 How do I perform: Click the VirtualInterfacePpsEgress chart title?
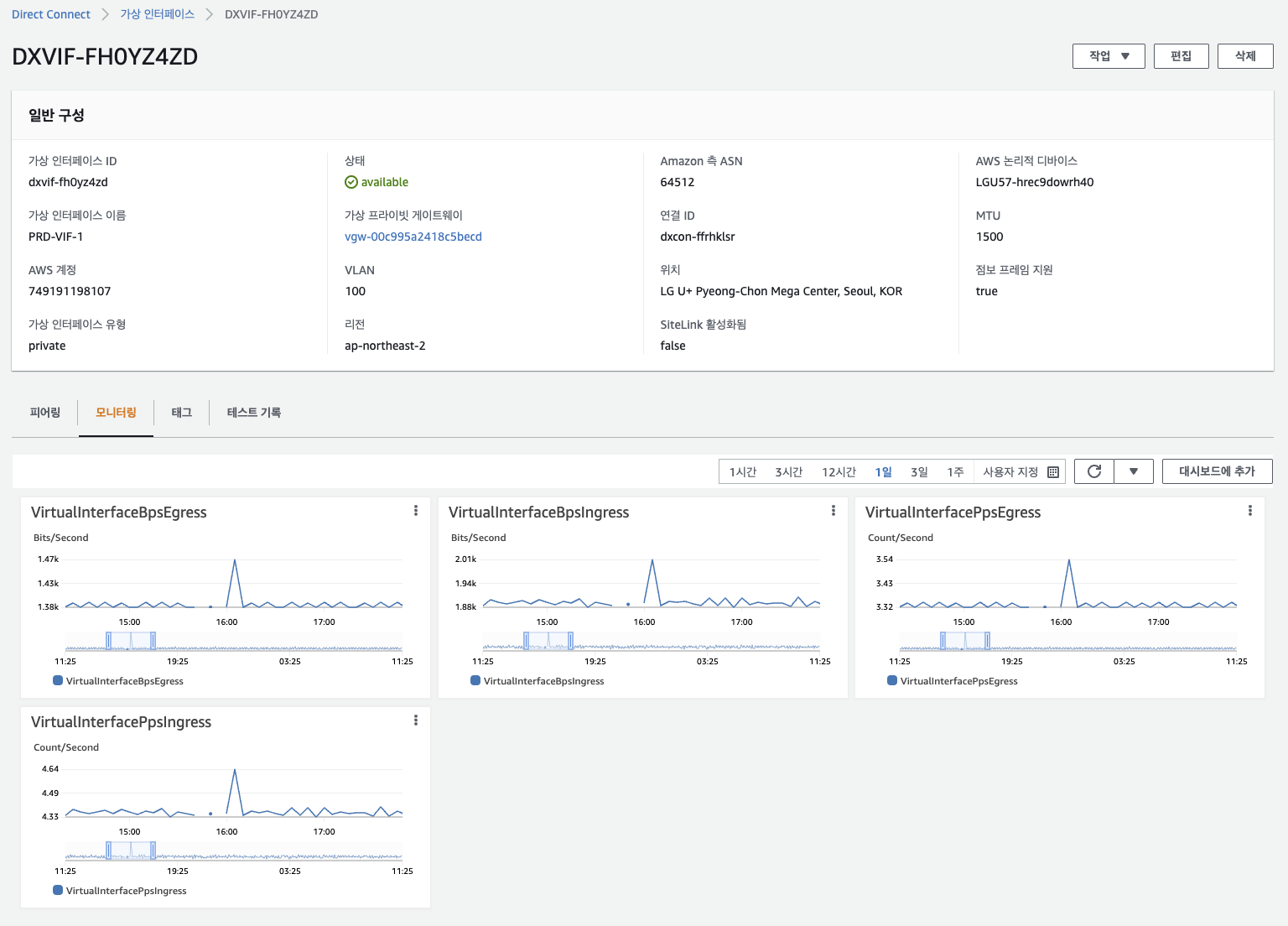(x=953, y=512)
